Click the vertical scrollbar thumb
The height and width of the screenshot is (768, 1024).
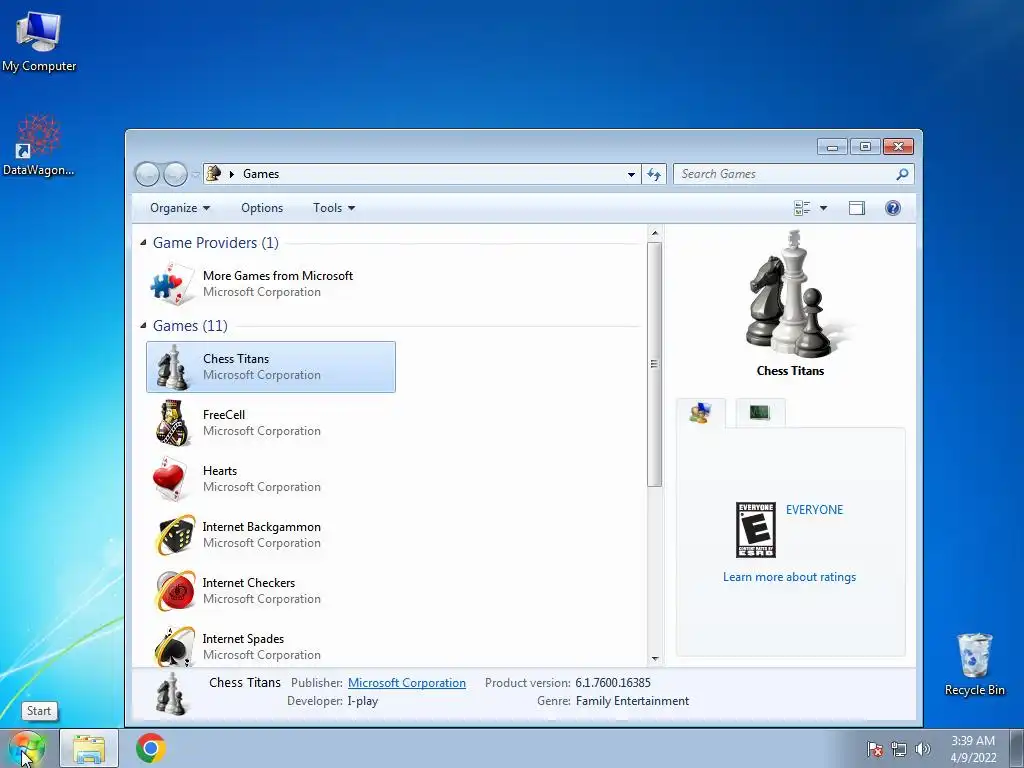tap(654, 364)
